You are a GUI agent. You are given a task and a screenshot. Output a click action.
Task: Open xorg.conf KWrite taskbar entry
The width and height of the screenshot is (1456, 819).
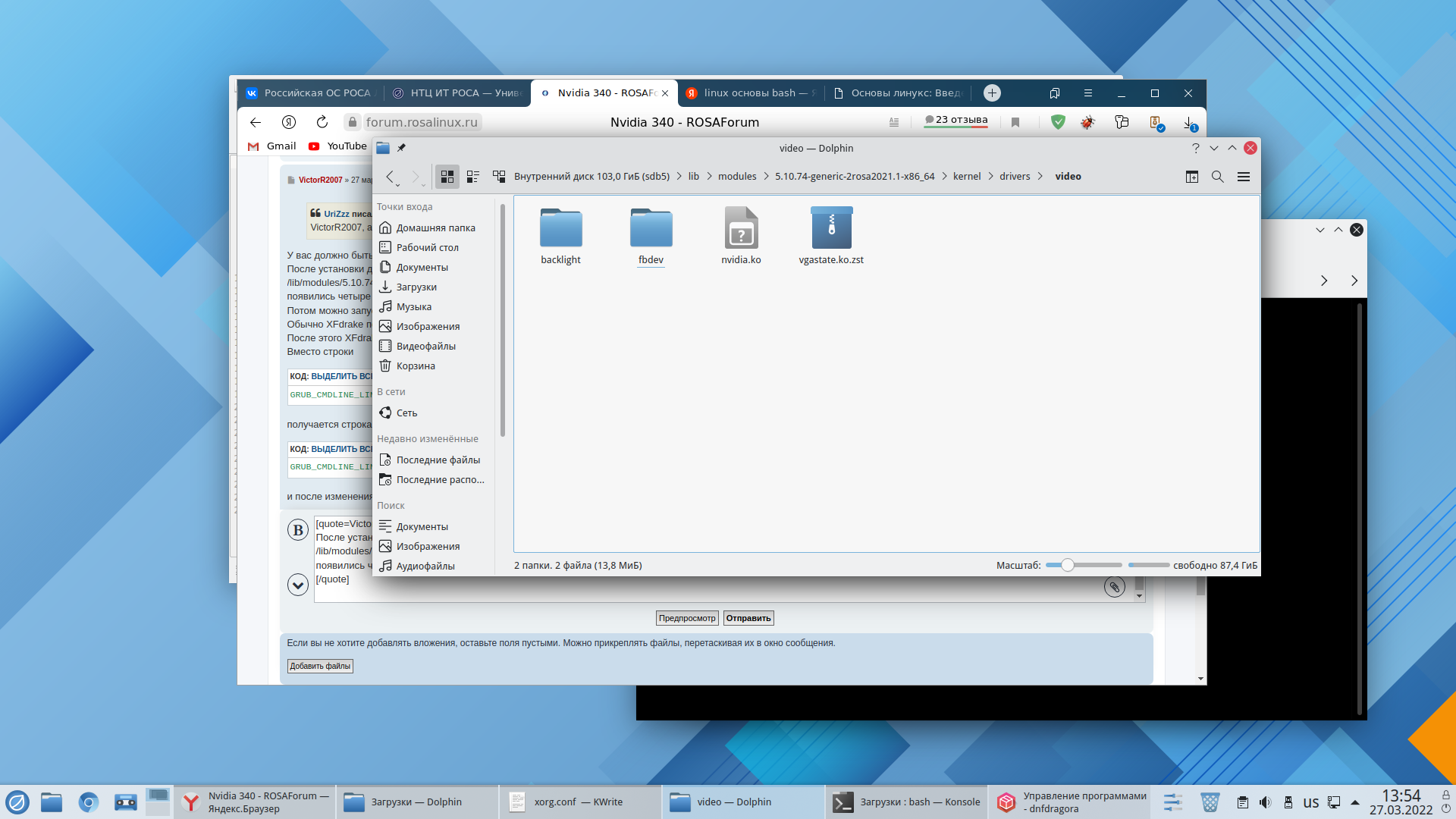pyautogui.click(x=578, y=802)
